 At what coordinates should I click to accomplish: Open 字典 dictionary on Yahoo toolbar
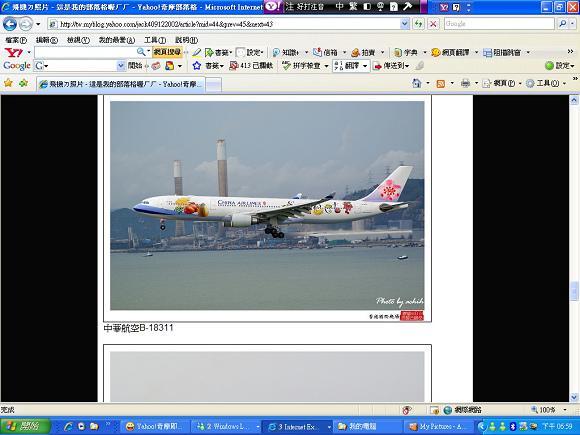[x=406, y=53]
